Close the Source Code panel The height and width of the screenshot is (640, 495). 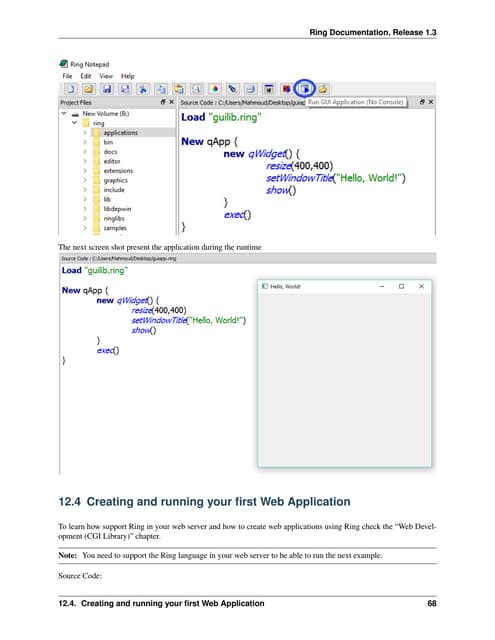(431, 102)
